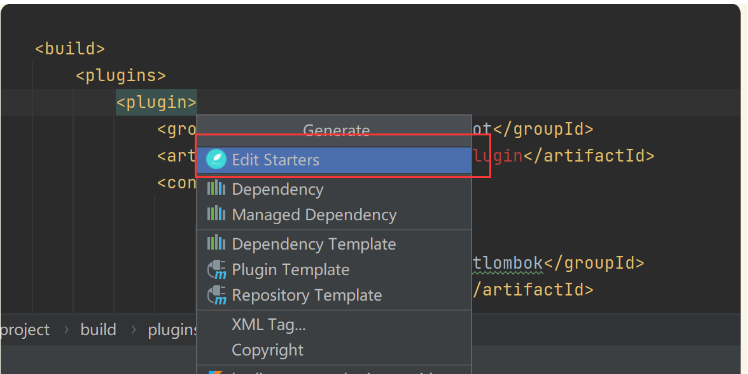This screenshot has height=374, width=748.
Task: Click the build breadcrumb
Action: click(98, 330)
